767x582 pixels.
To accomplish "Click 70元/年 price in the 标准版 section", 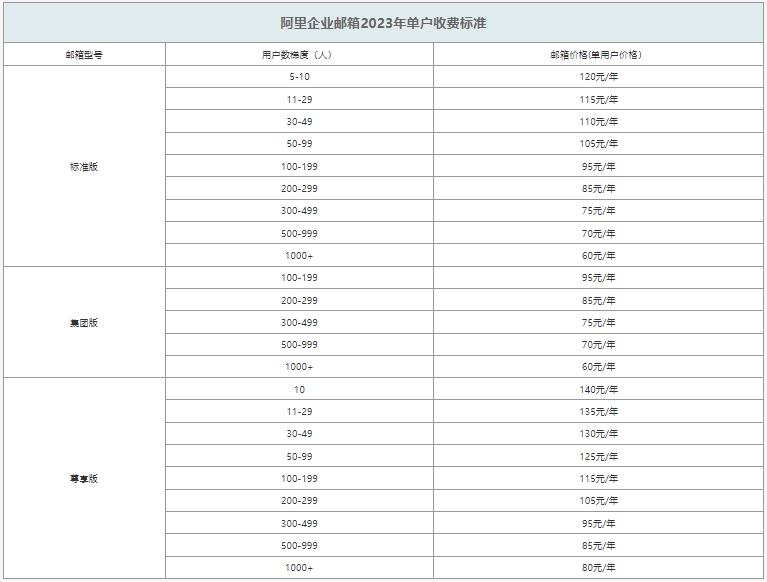I will [598, 233].
